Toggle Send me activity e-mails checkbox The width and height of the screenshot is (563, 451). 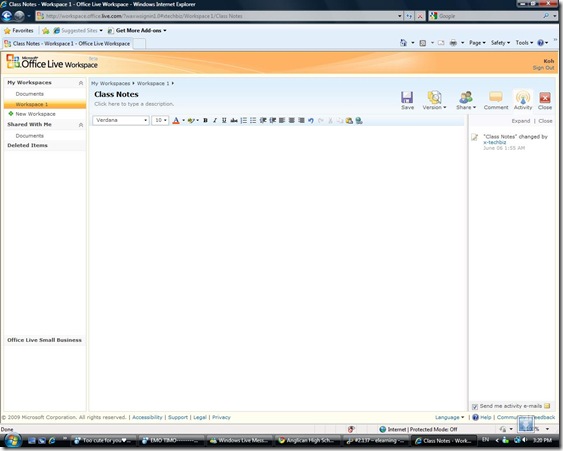click(x=475, y=406)
